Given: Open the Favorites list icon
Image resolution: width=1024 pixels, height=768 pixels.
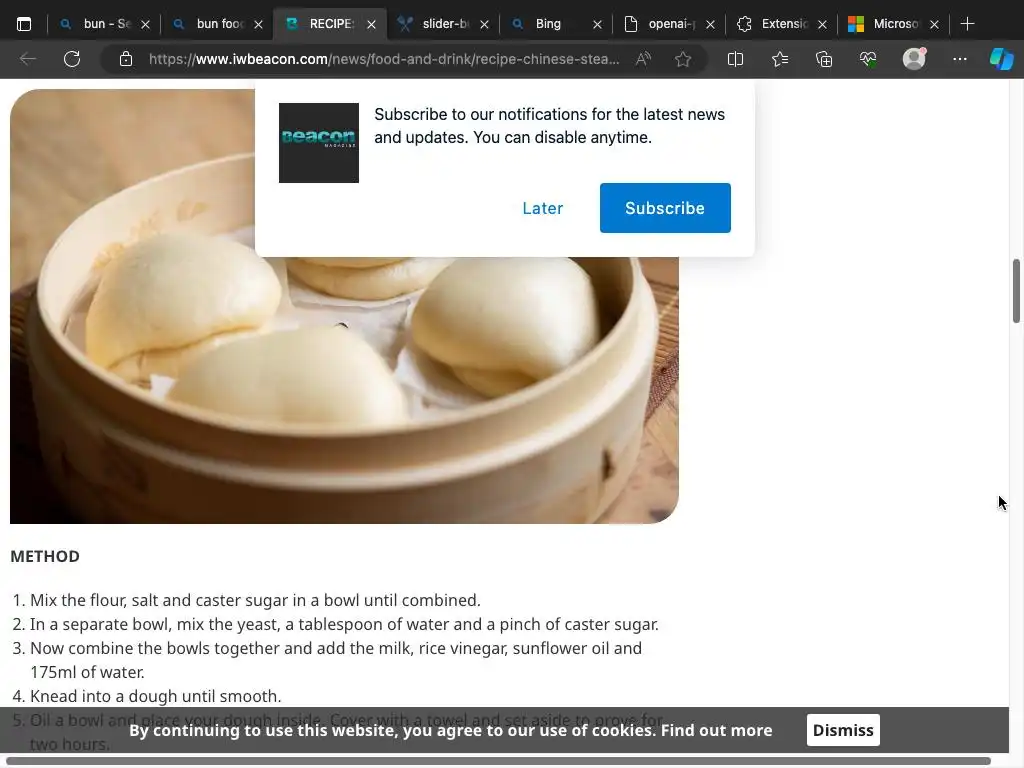Looking at the screenshot, I should (x=780, y=59).
